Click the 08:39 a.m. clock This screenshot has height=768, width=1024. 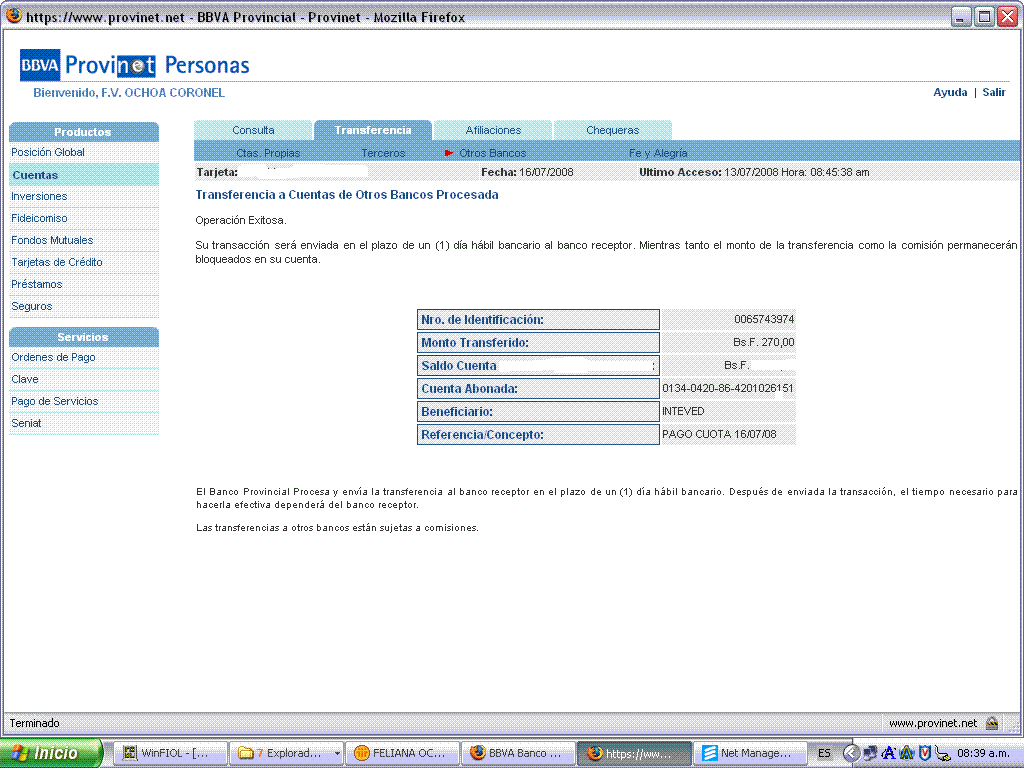click(984, 753)
